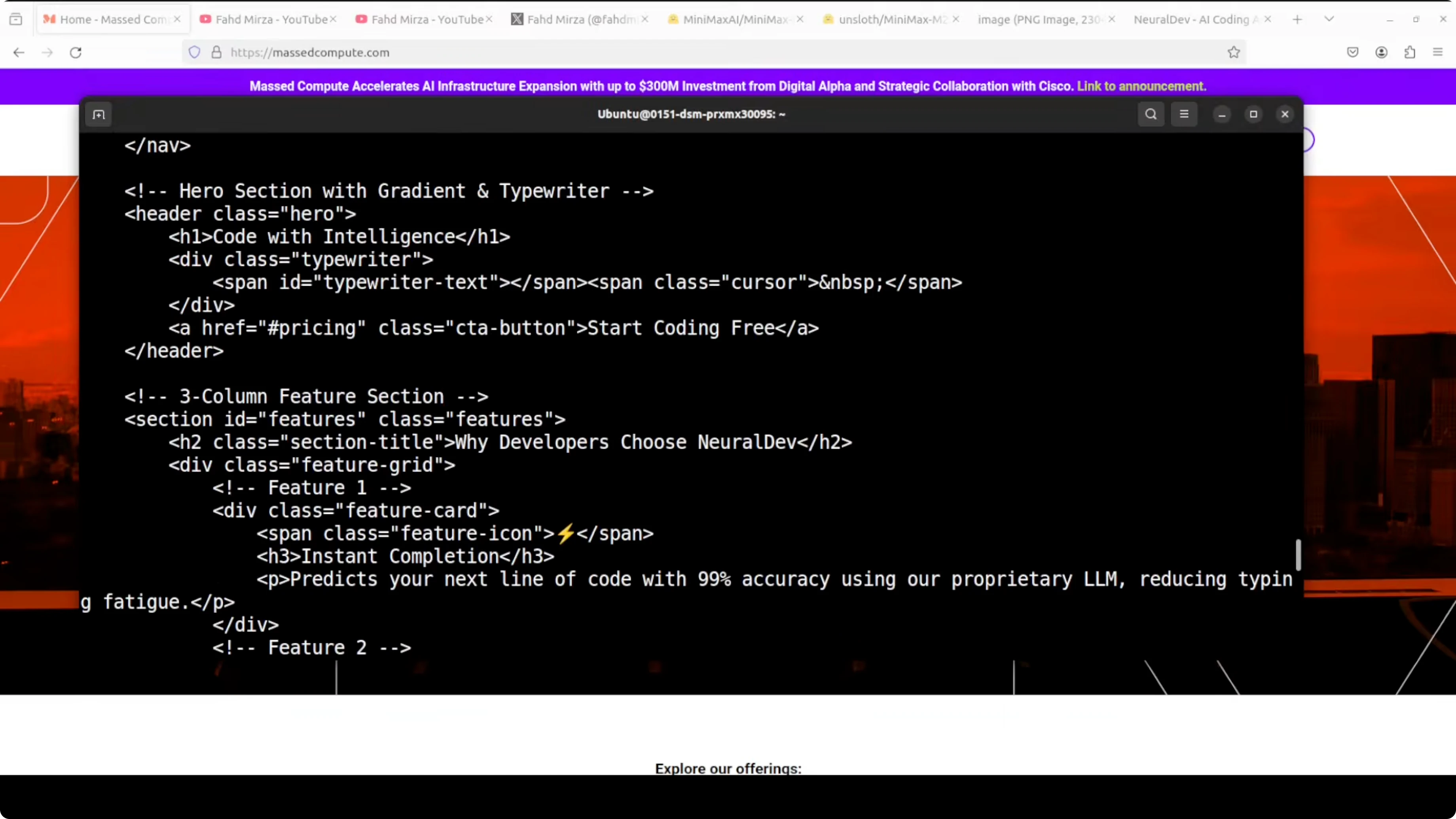Click the site security padlock icon
1456x819 pixels.
(x=216, y=52)
